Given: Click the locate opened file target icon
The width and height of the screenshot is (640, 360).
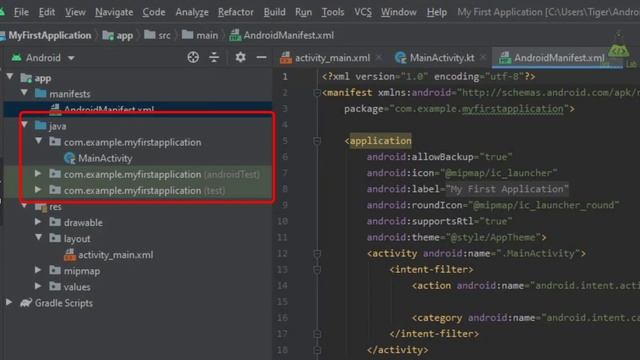Looking at the screenshot, I should click(193, 58).
